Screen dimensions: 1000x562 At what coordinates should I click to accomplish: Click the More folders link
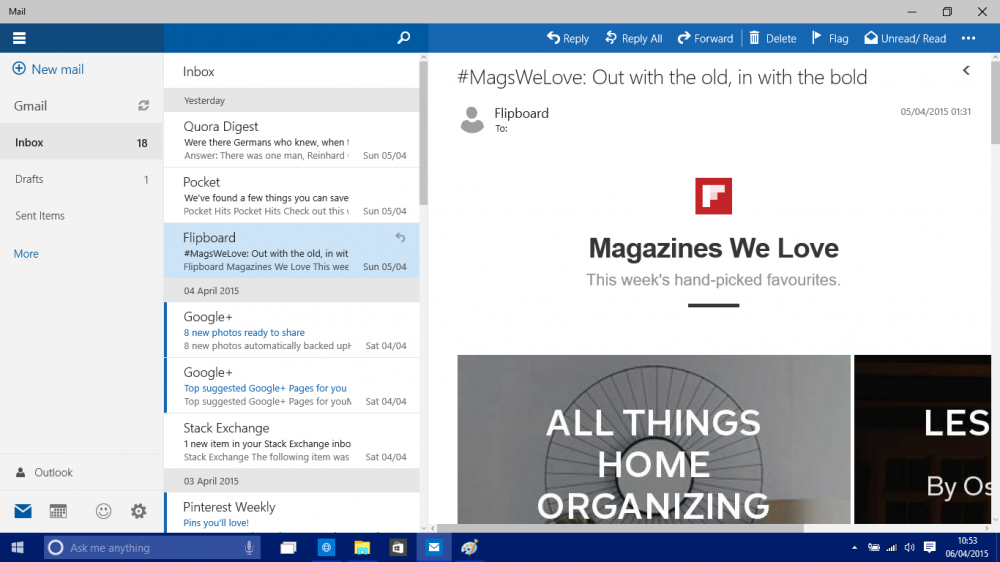coord(26,254)
